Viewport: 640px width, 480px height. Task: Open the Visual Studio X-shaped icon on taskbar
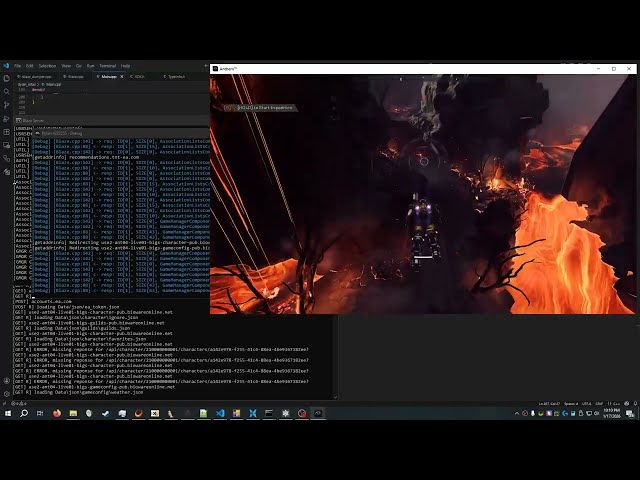[253, 413]
